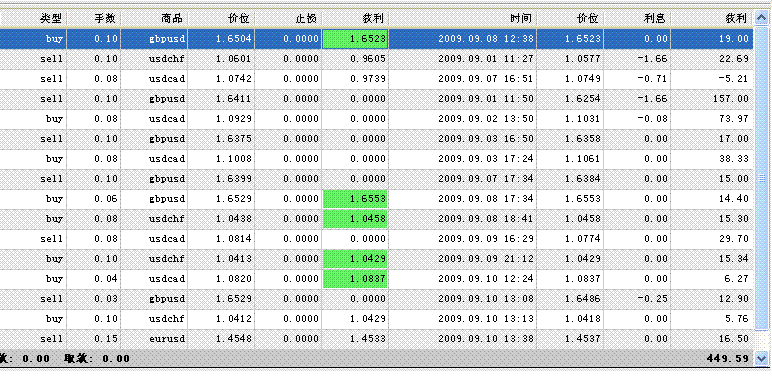Click the time 2009.09.10 13:13
The height and width of the screenshot is (384, 772).
click(x=485, y=319)
